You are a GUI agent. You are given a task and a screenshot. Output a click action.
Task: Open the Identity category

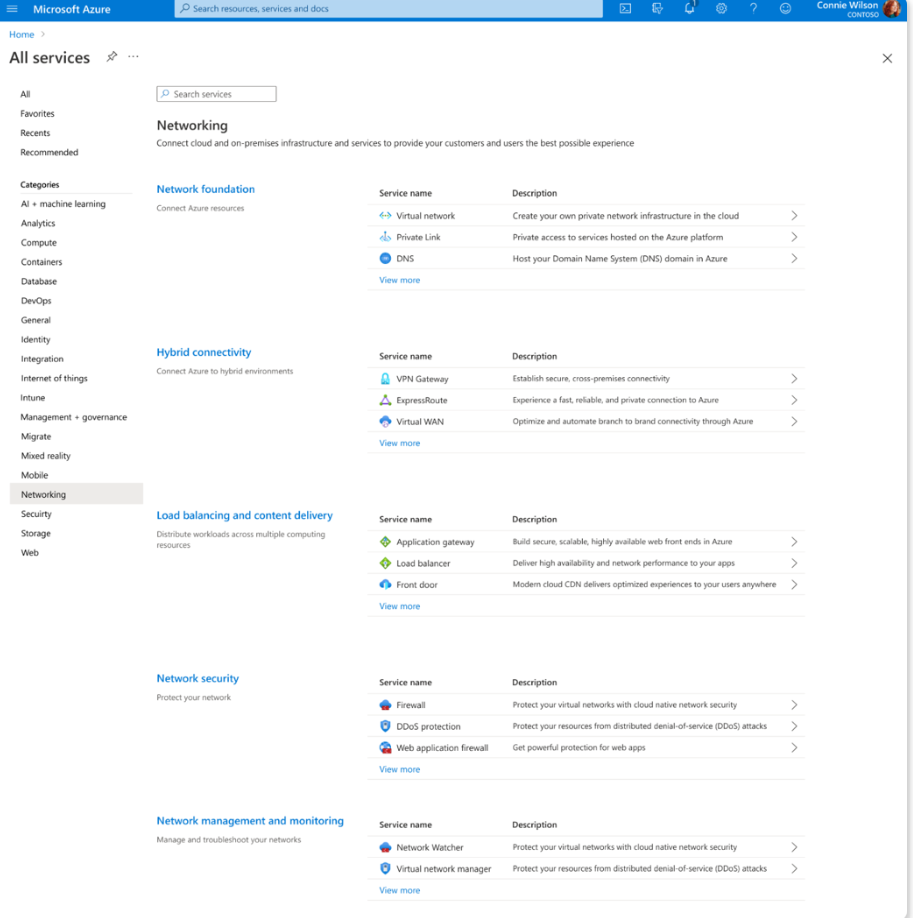pyautogui.click(x=36, y=340)
